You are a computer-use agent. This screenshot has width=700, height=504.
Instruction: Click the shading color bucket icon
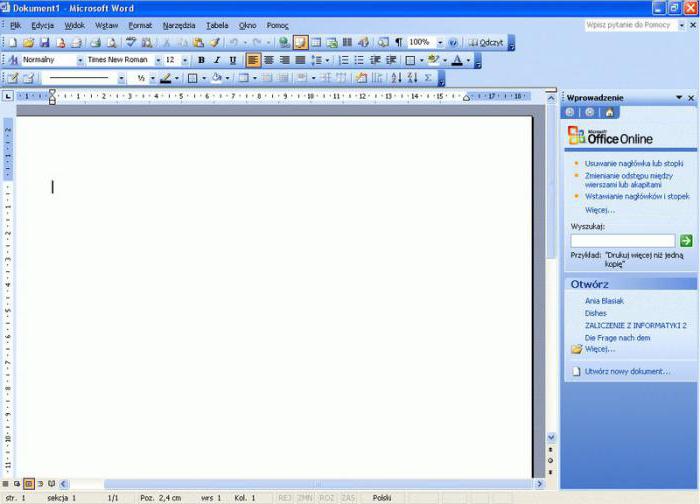(217, 78)
